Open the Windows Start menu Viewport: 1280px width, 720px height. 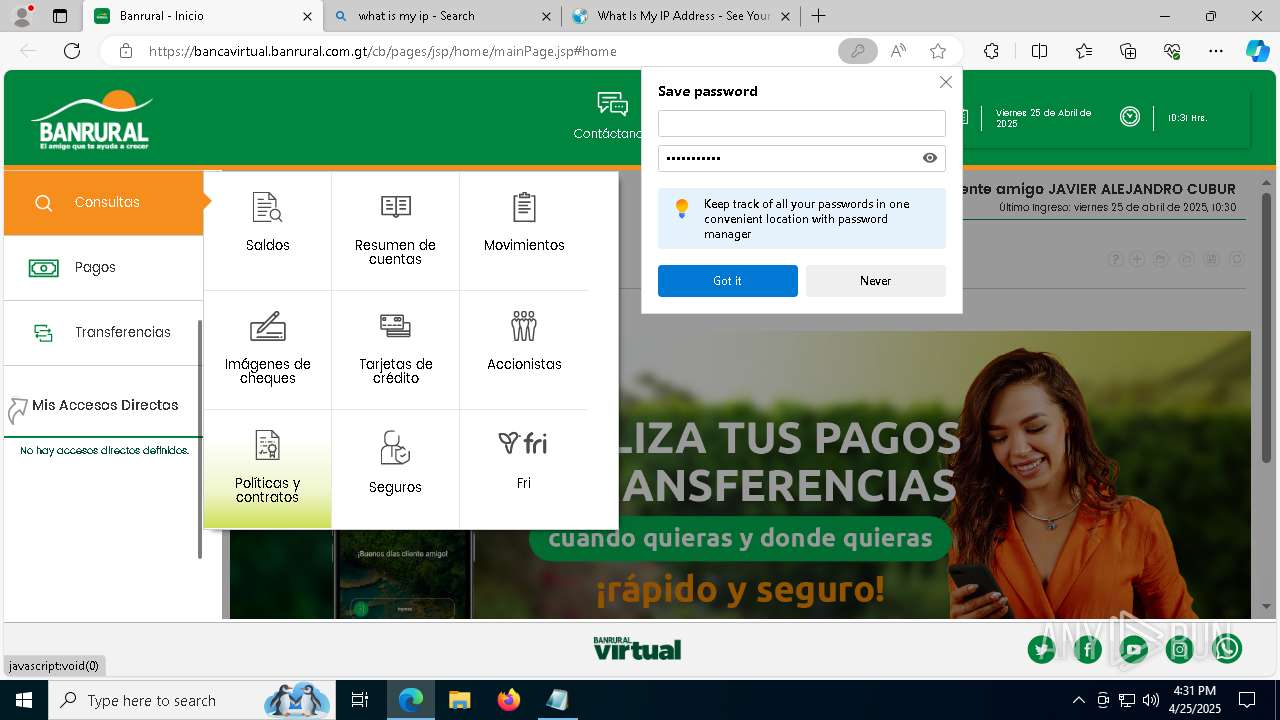[x=24, y=700]
